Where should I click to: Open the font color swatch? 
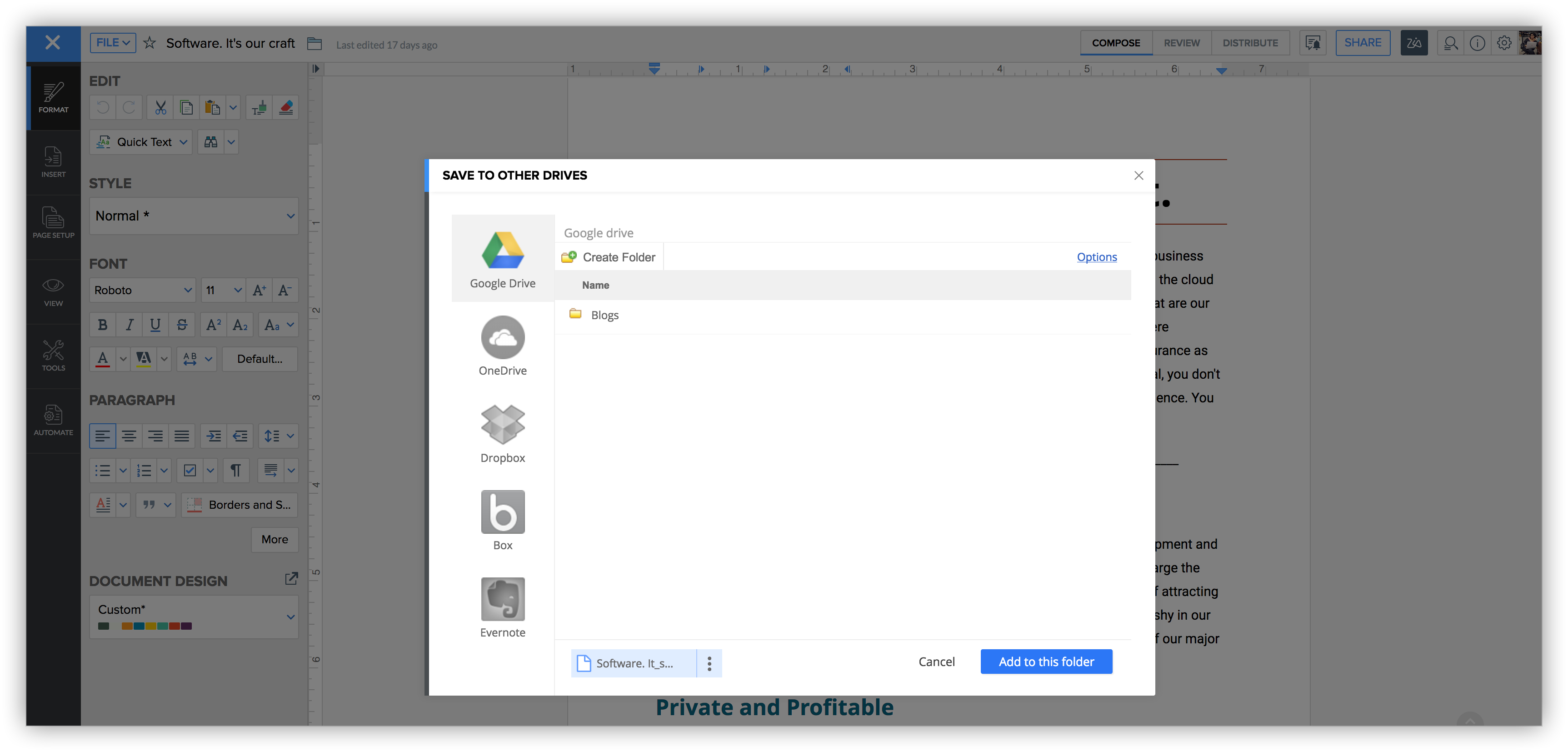(x=103, y=359)
